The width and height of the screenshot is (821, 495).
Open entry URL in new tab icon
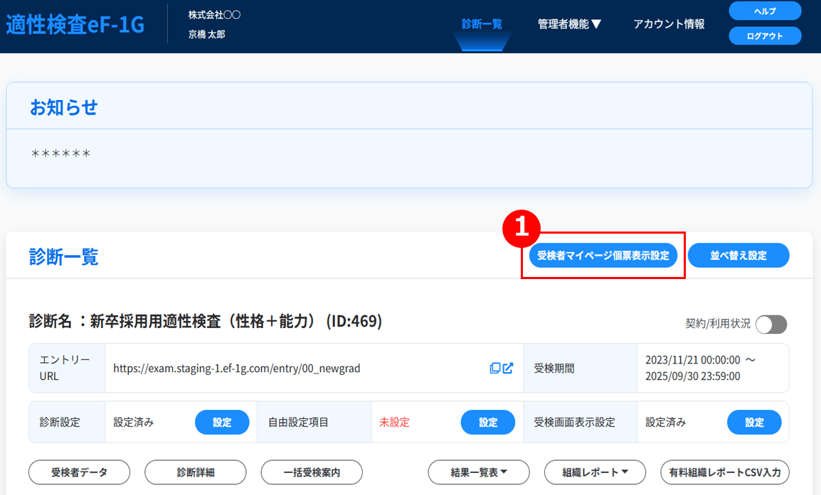tap(508, 368)
